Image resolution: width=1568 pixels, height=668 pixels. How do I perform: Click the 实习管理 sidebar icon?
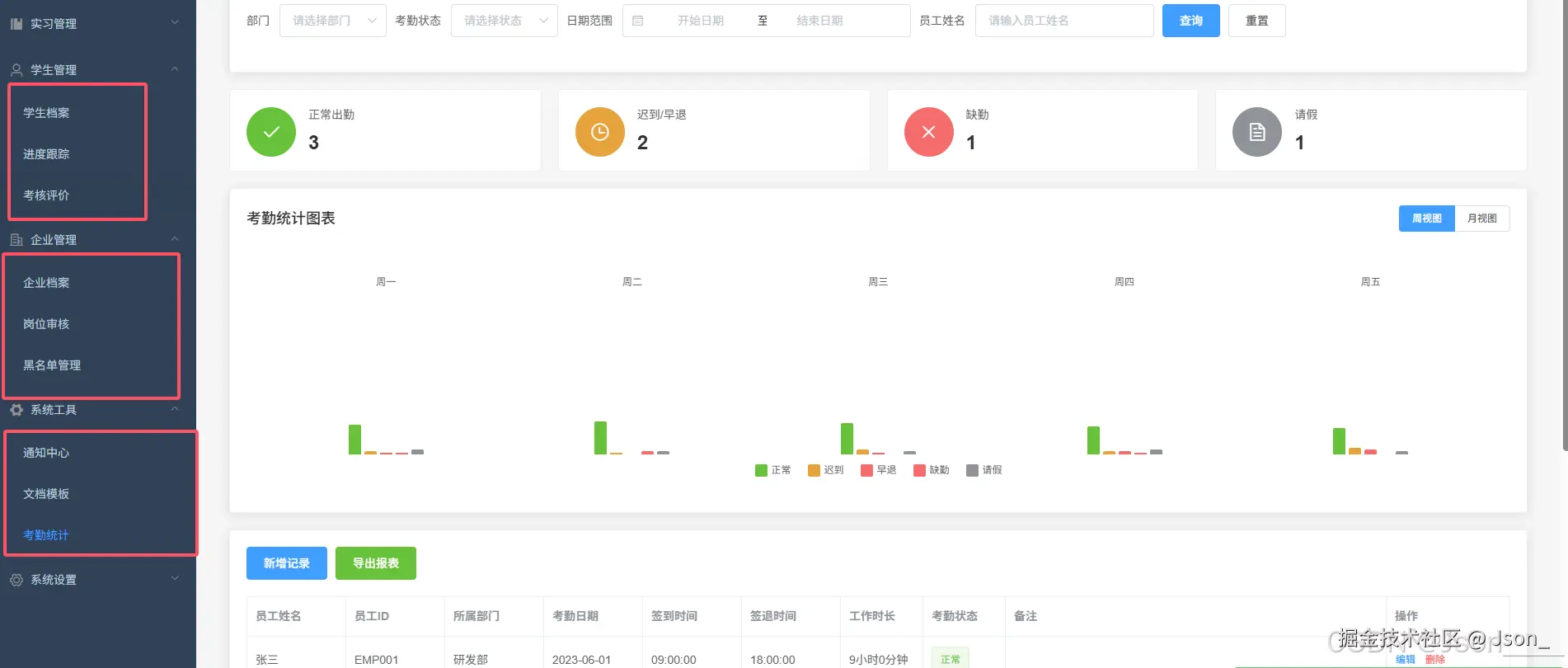point(16,24)
